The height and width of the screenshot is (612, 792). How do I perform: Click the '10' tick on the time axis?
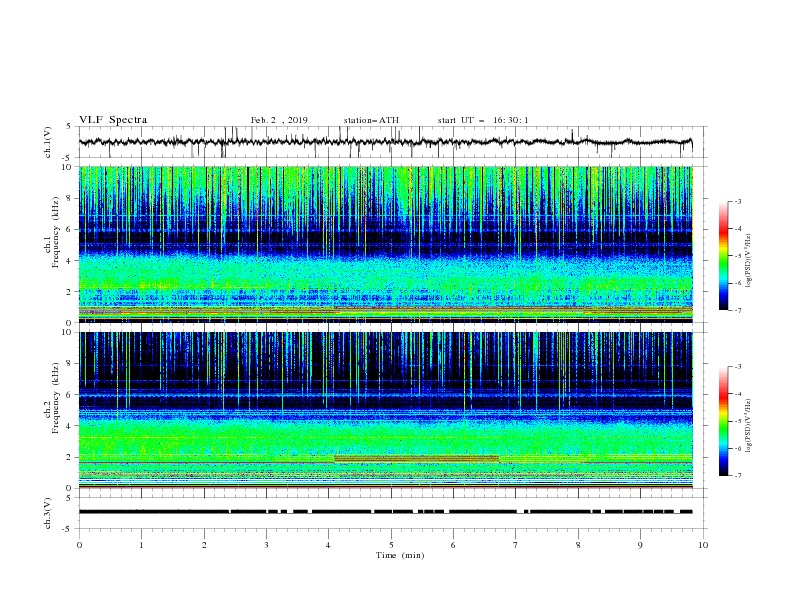tap(703, 545)
